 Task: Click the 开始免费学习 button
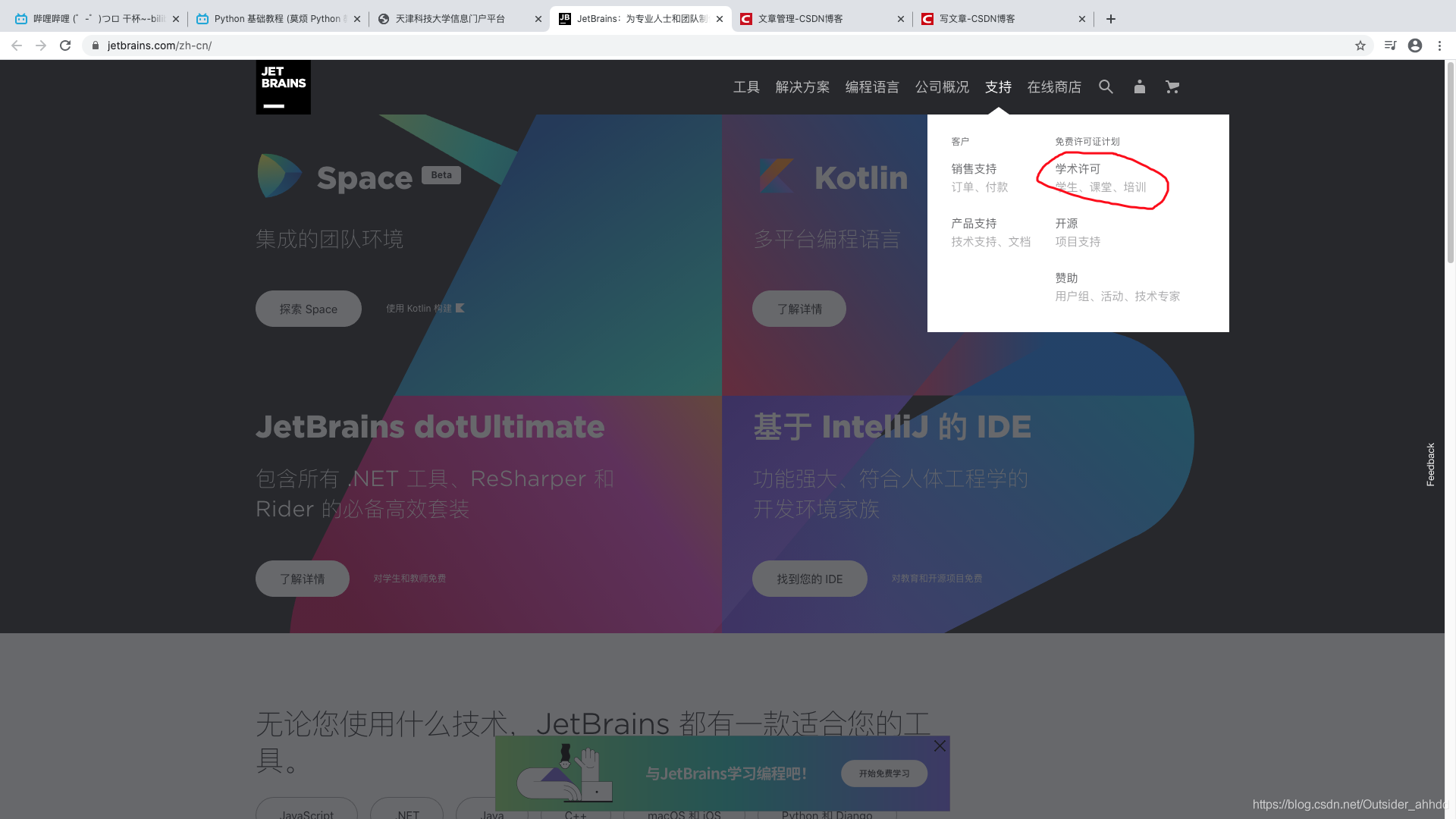(x=884, y=773)
